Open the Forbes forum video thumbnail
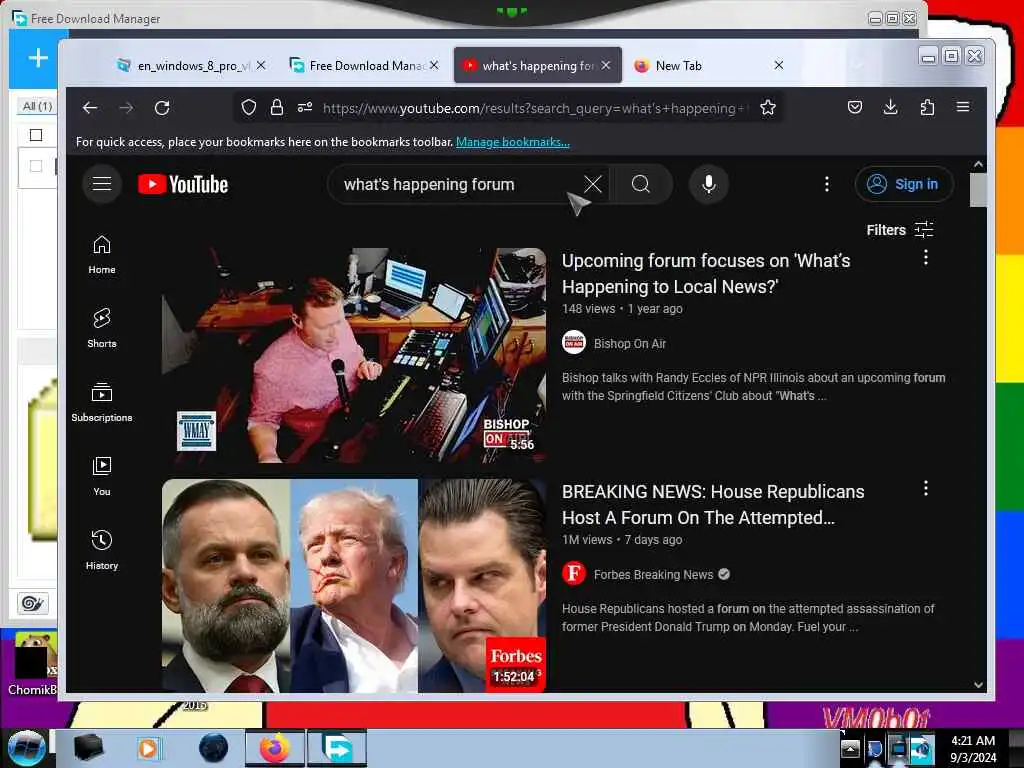Viewport: 1024px width, 768px height. point(353,585)
